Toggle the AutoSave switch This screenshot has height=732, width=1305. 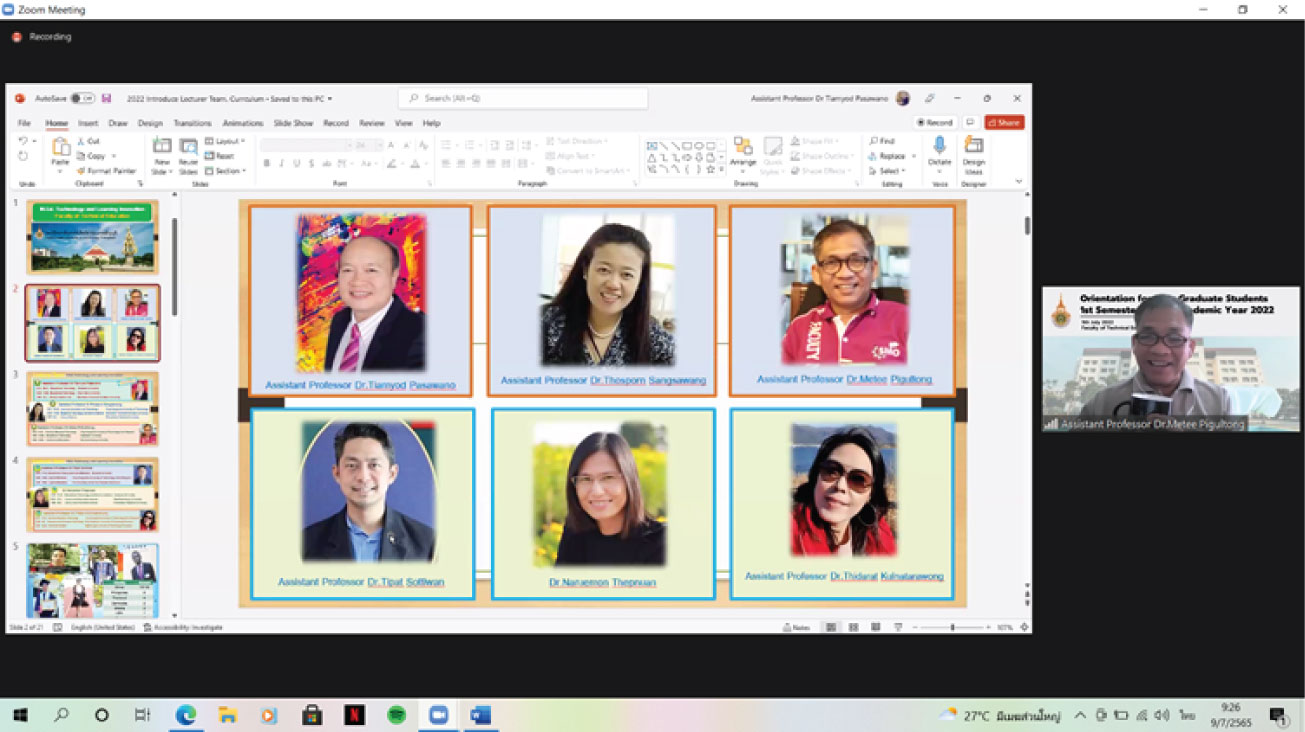click(83, 98)
